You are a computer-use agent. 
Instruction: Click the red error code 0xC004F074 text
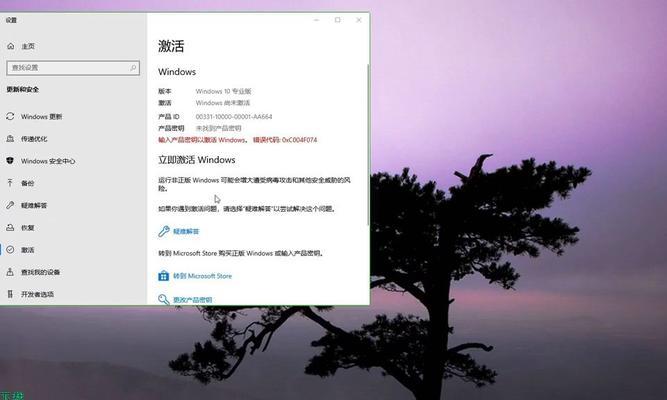299,140
